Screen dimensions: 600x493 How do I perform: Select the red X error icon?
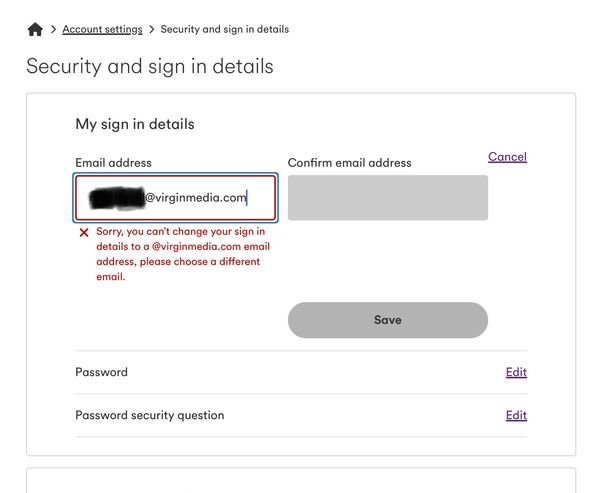(84, 232)
